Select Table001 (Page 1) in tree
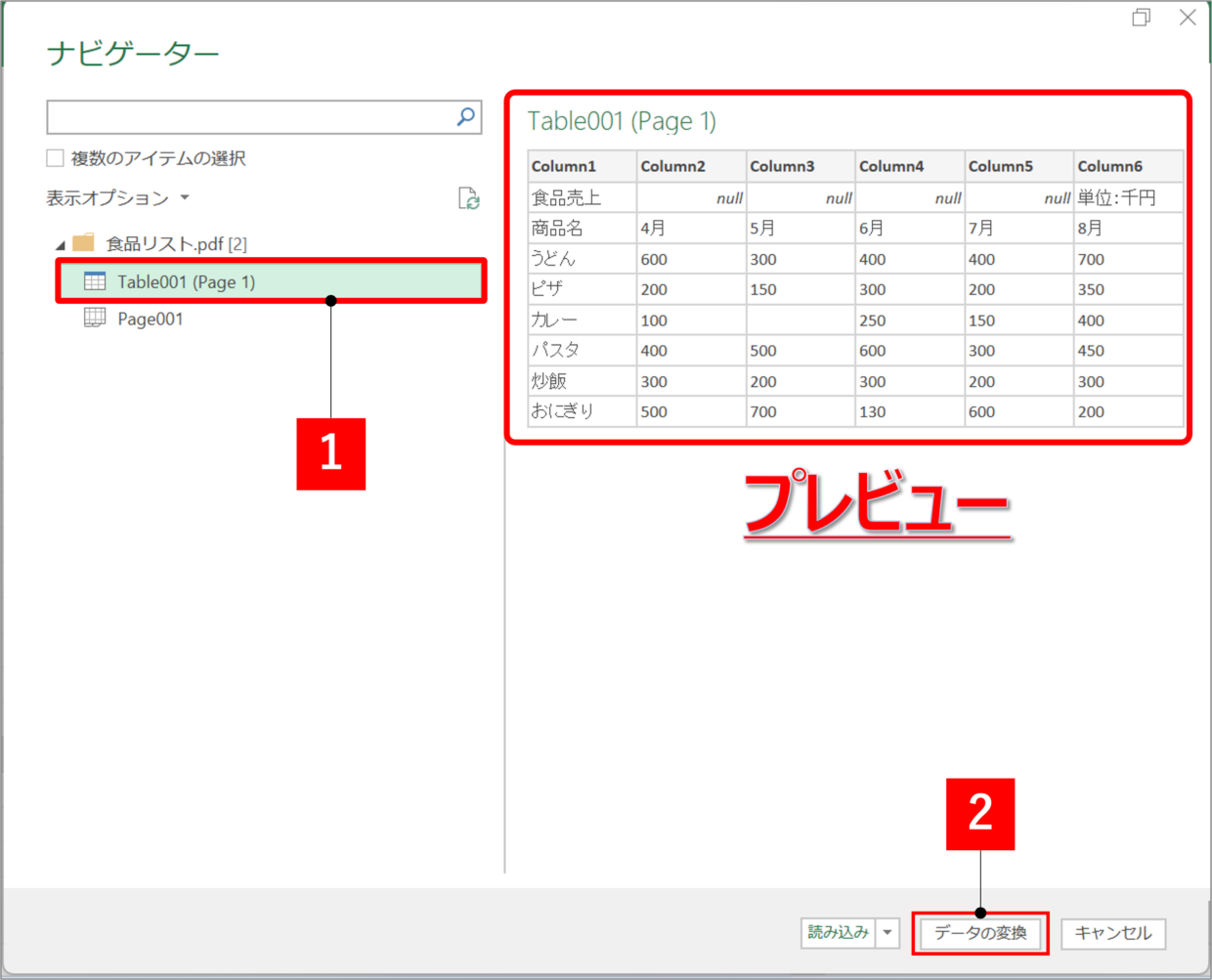 coord(186,282)
